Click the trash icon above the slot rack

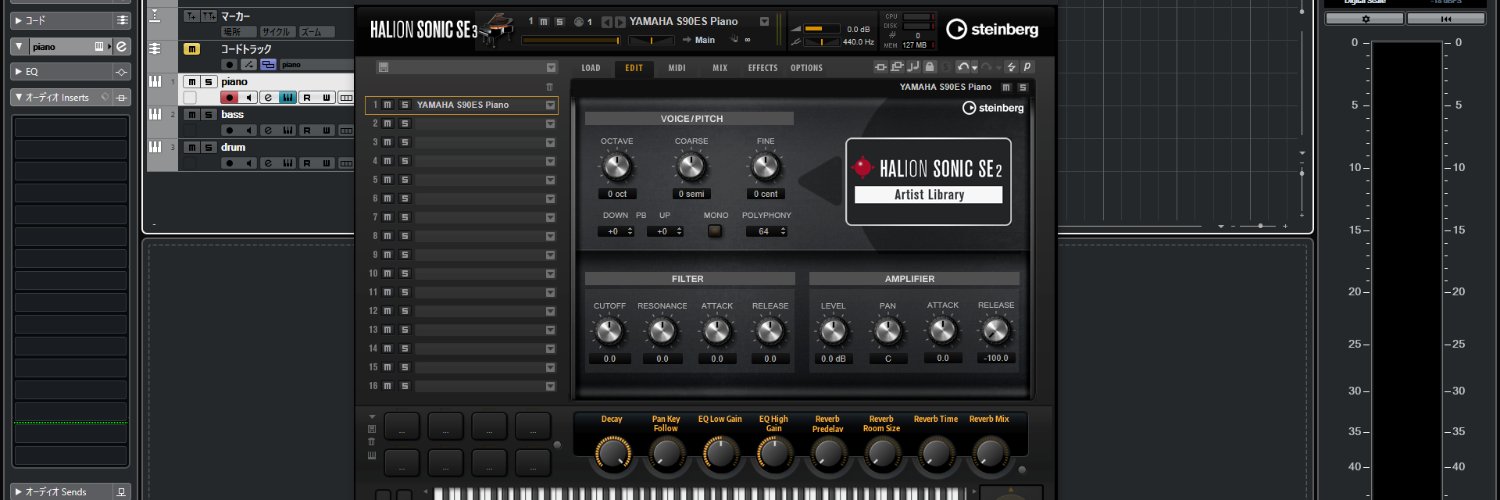coord(549,87)
